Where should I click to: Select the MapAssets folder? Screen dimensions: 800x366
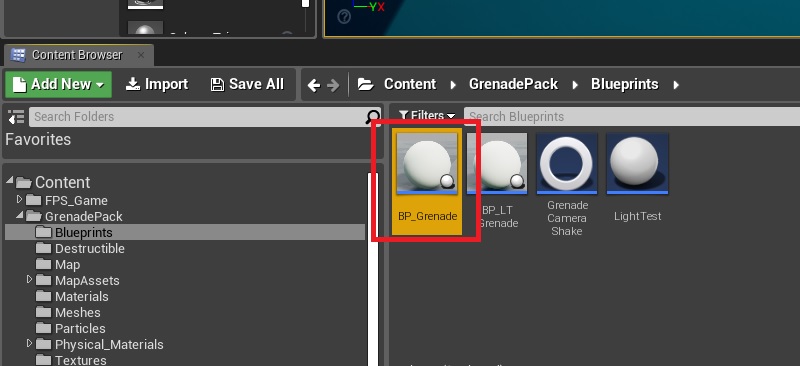(78, 280)
